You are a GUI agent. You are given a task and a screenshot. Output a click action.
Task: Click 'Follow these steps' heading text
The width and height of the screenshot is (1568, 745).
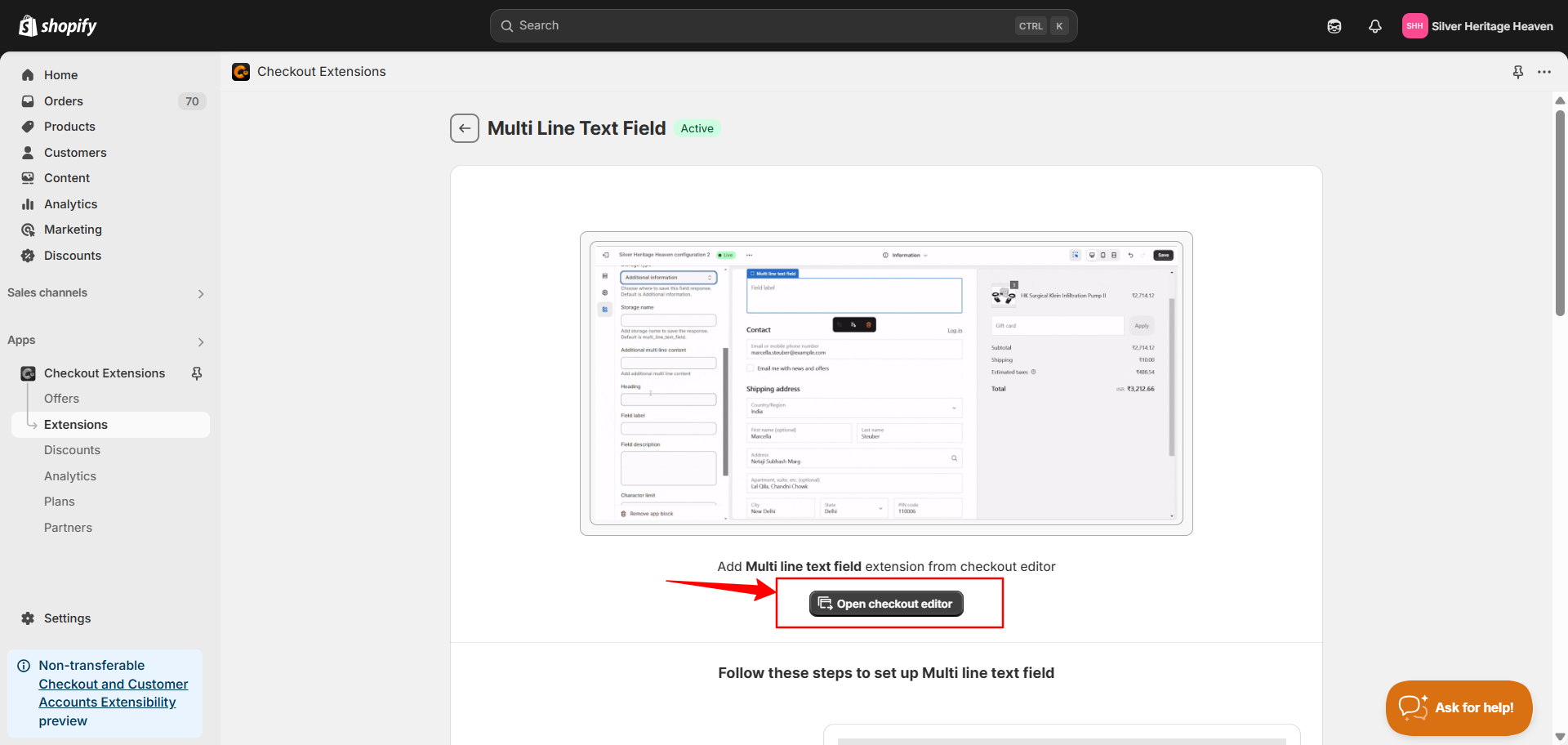click(886, 673)
